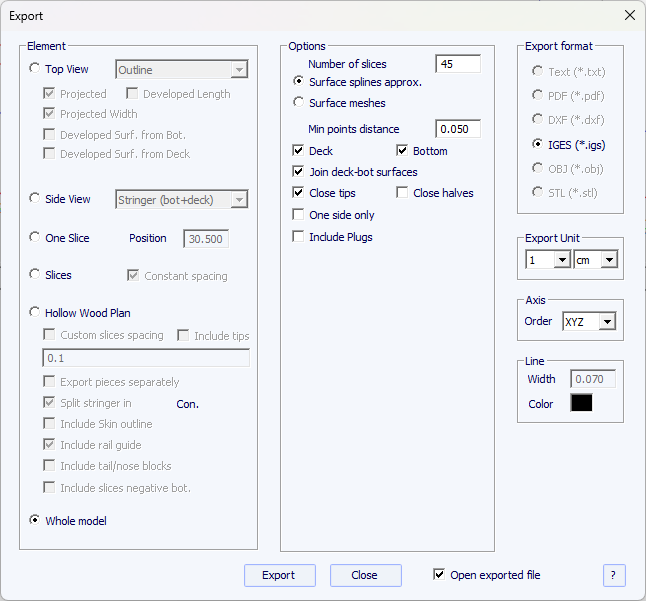The height and width of the screenshot is (601, 646).
Task: Toggle the Include Plugs checkbox
Action: pos(298,237)
